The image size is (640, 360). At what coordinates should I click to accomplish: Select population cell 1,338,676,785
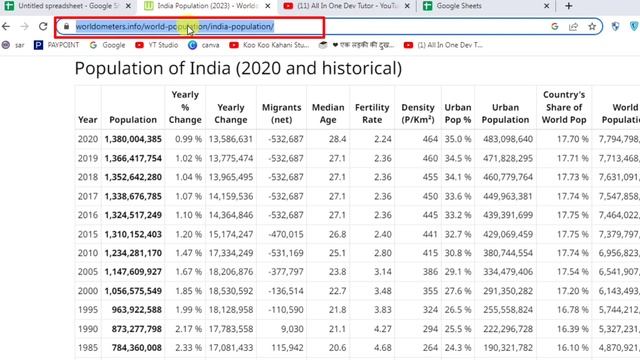coord(133,196)
